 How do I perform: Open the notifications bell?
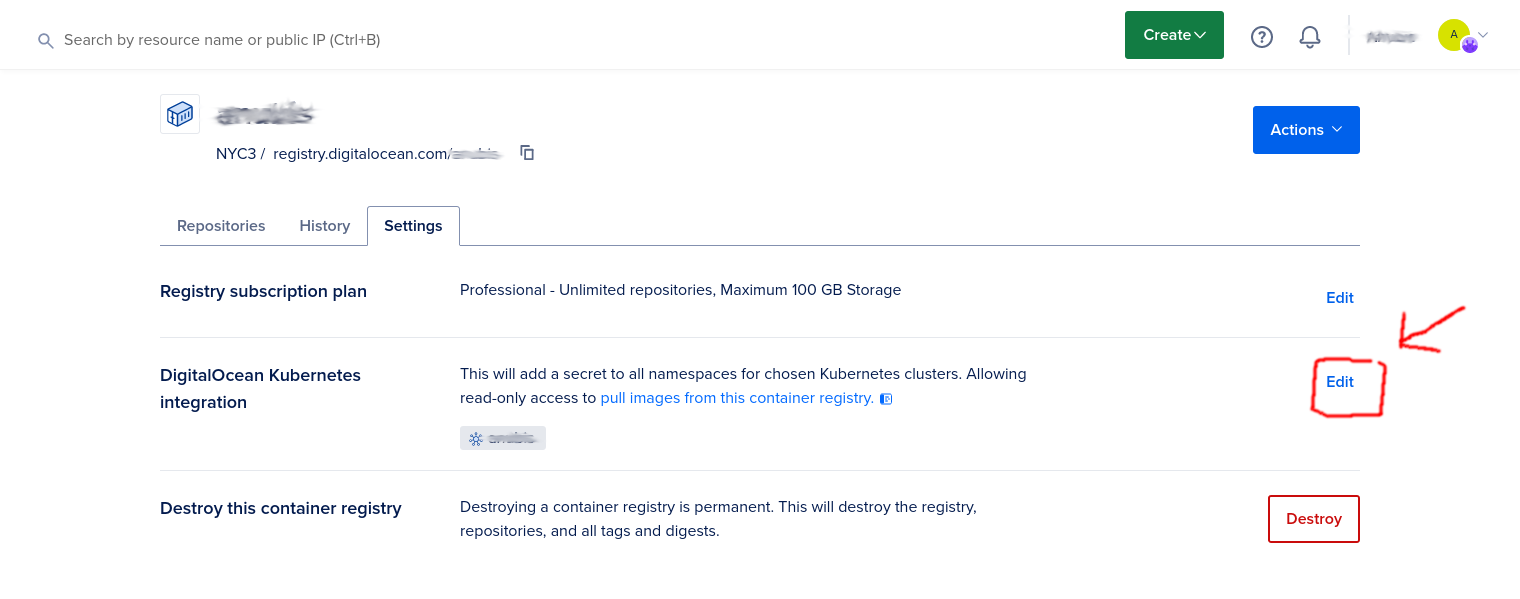(x=1310, y=37)
